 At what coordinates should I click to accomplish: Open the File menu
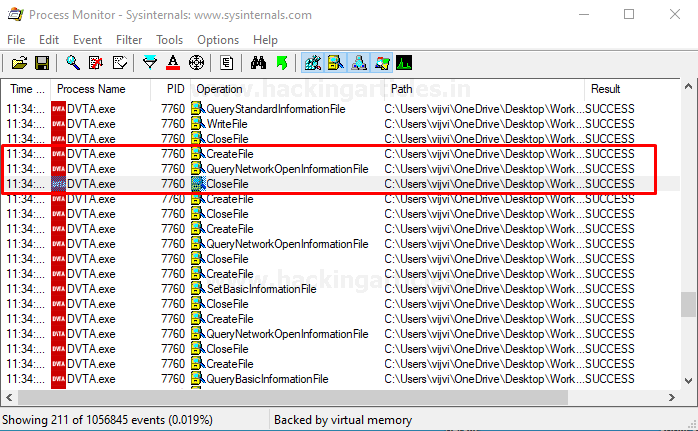click(16, 40)
